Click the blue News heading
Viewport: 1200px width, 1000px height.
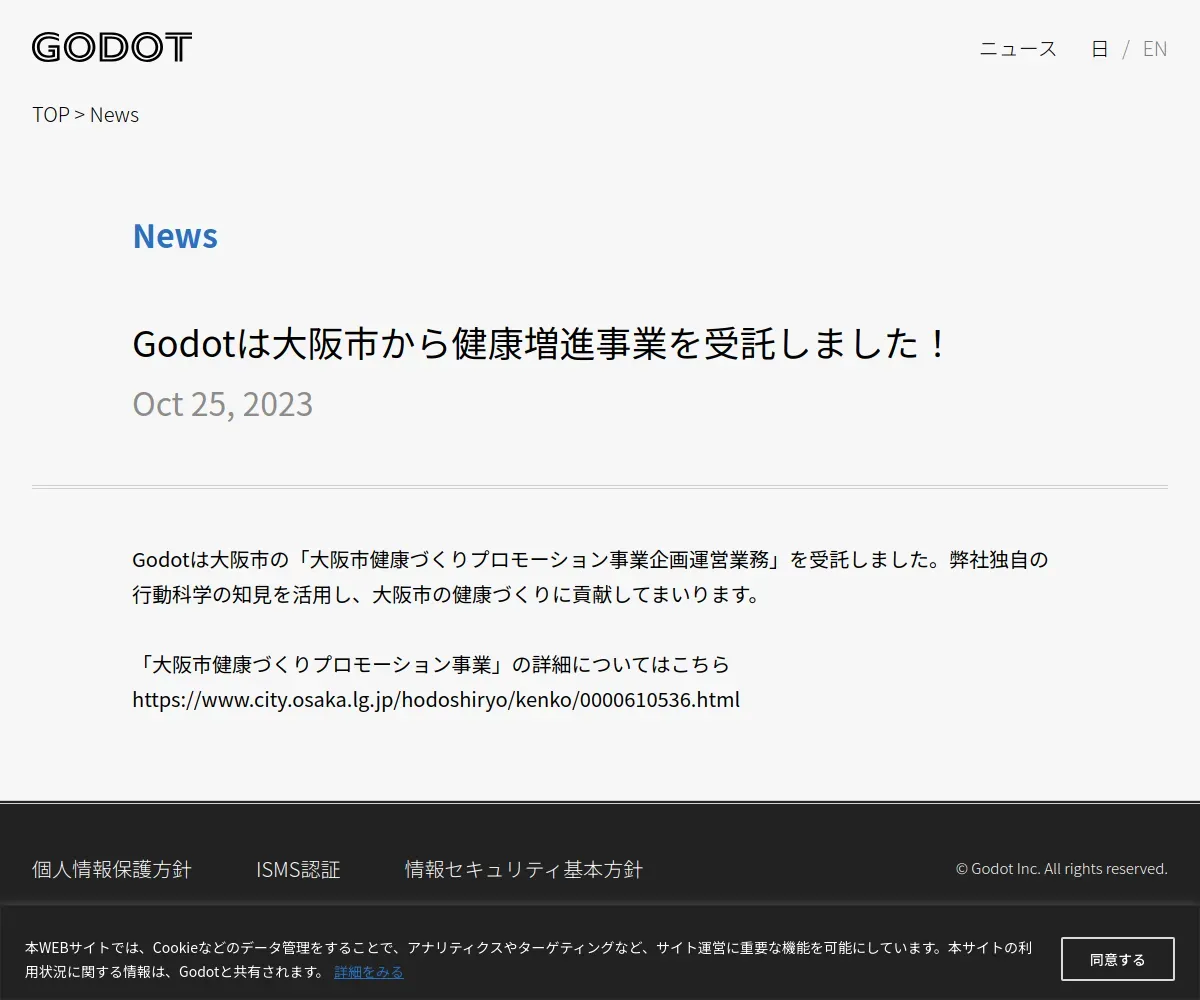[175, 236]
